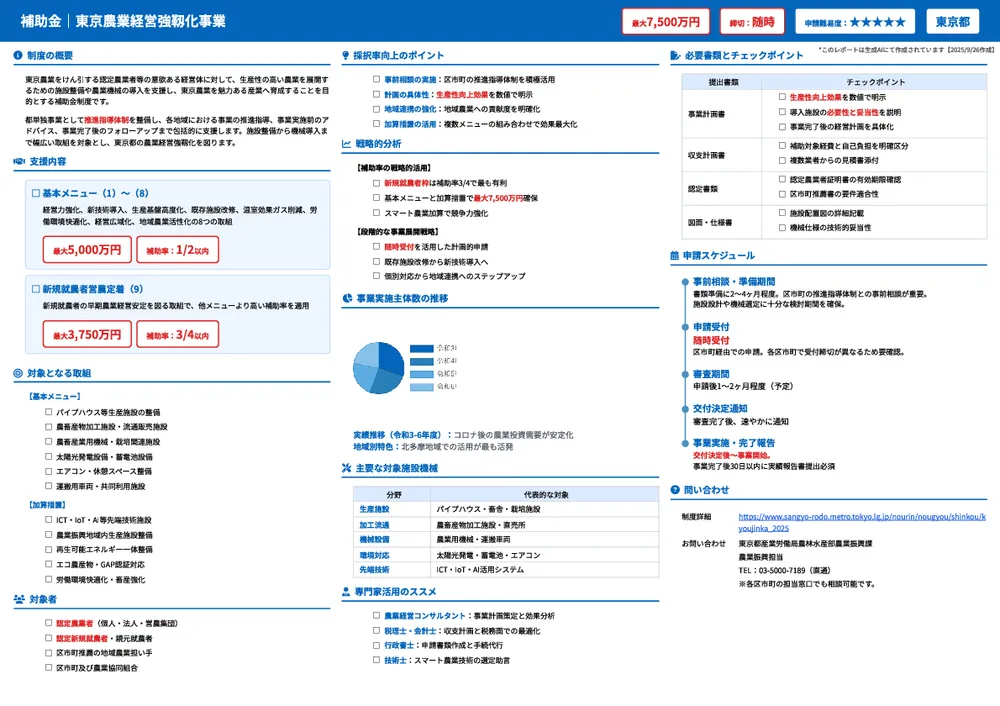1000x706 pixels.
Task: Select the calendar icon for 申請スケジュール
Action: click(676, 257)
